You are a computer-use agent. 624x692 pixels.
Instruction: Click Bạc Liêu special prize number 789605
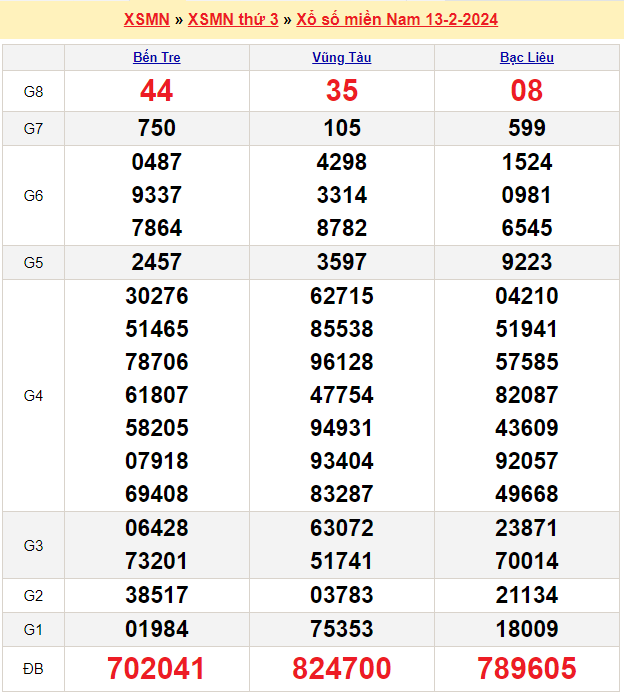tap(527, 668)
